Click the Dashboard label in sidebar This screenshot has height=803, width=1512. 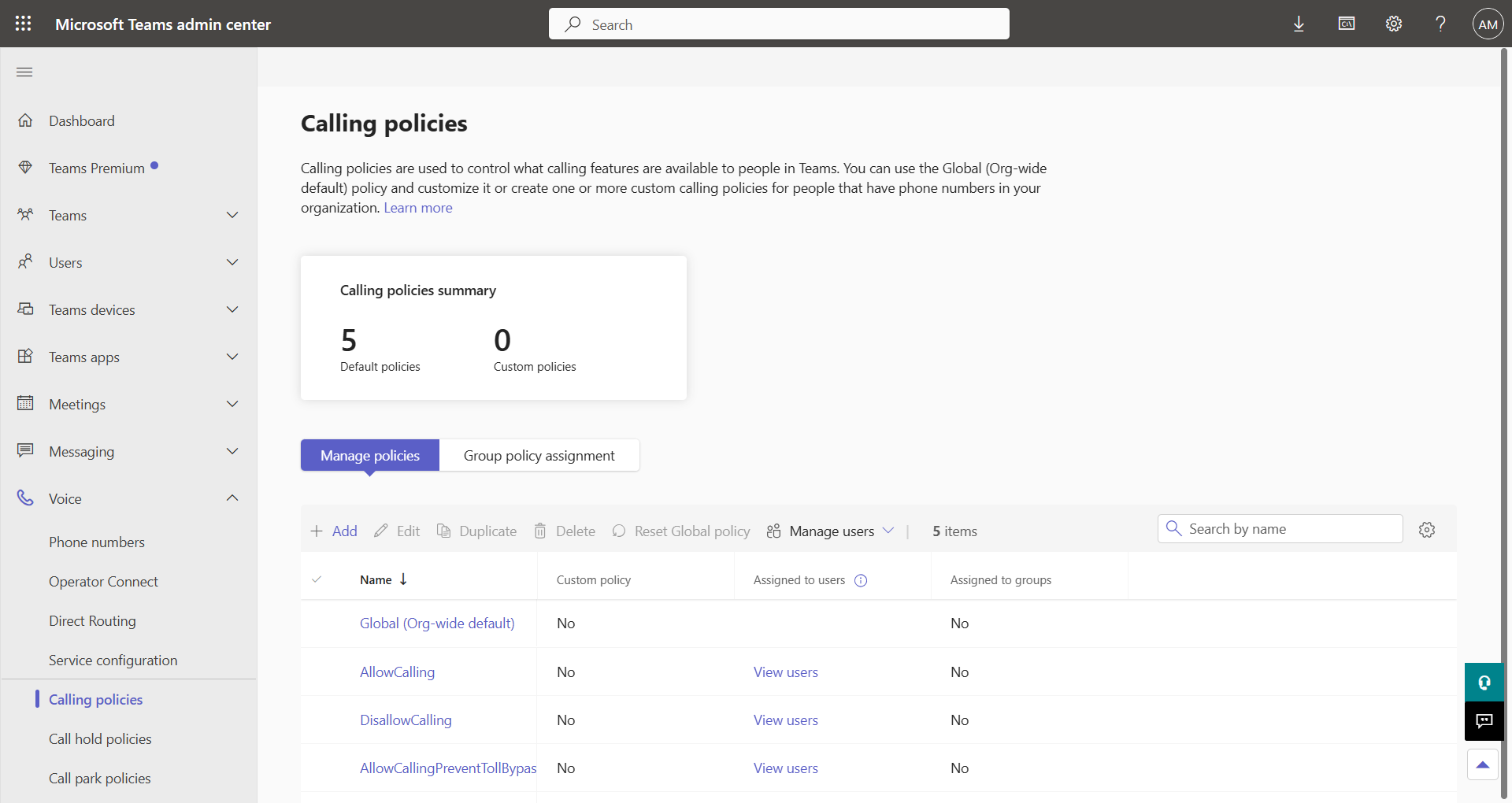pyautogui.click(x=82, y=120)
